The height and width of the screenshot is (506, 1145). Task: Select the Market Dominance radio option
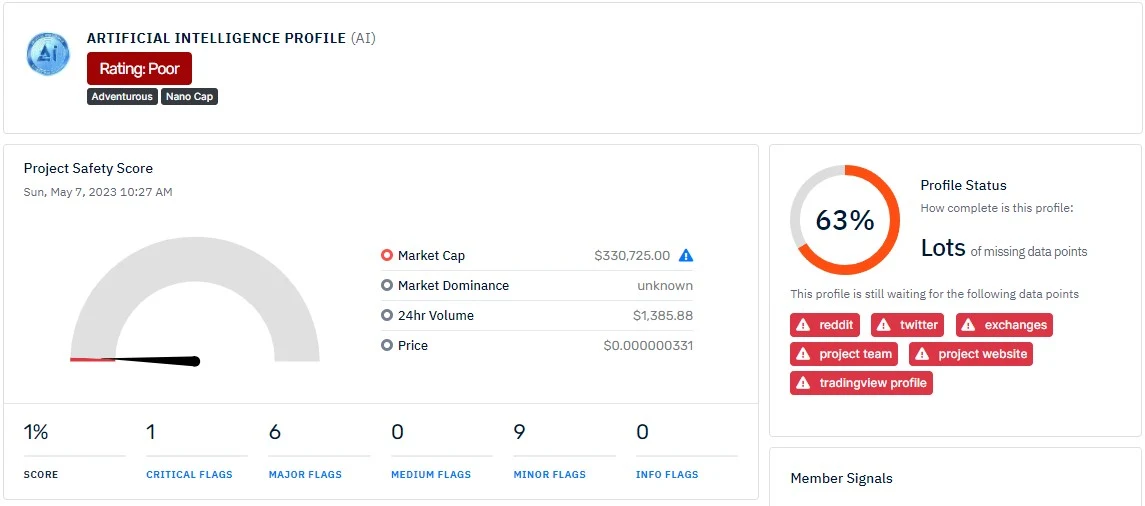[x=387, y=285]
